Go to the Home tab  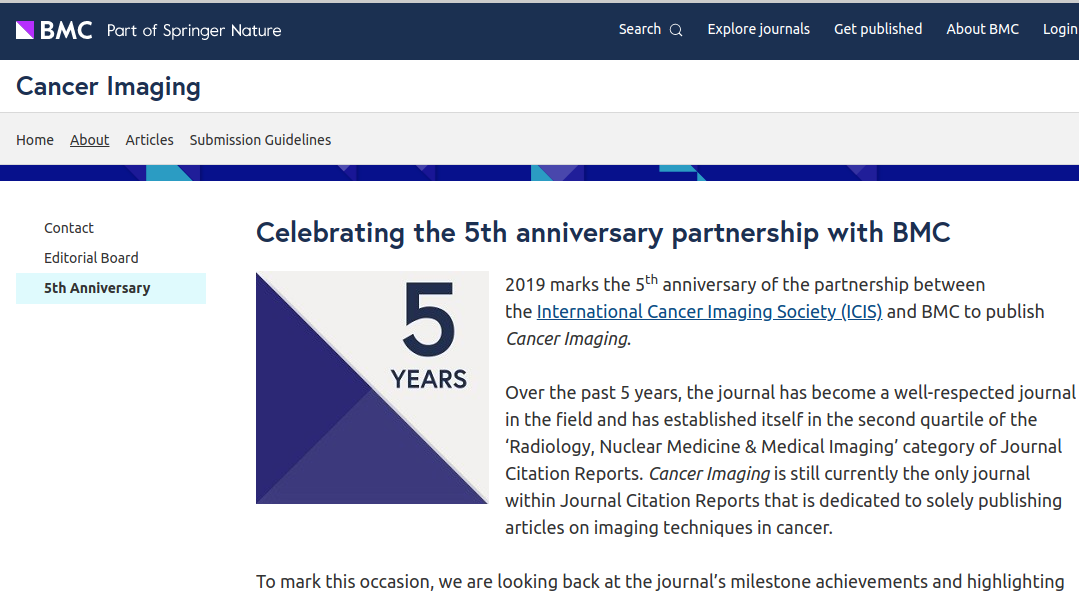35,140
